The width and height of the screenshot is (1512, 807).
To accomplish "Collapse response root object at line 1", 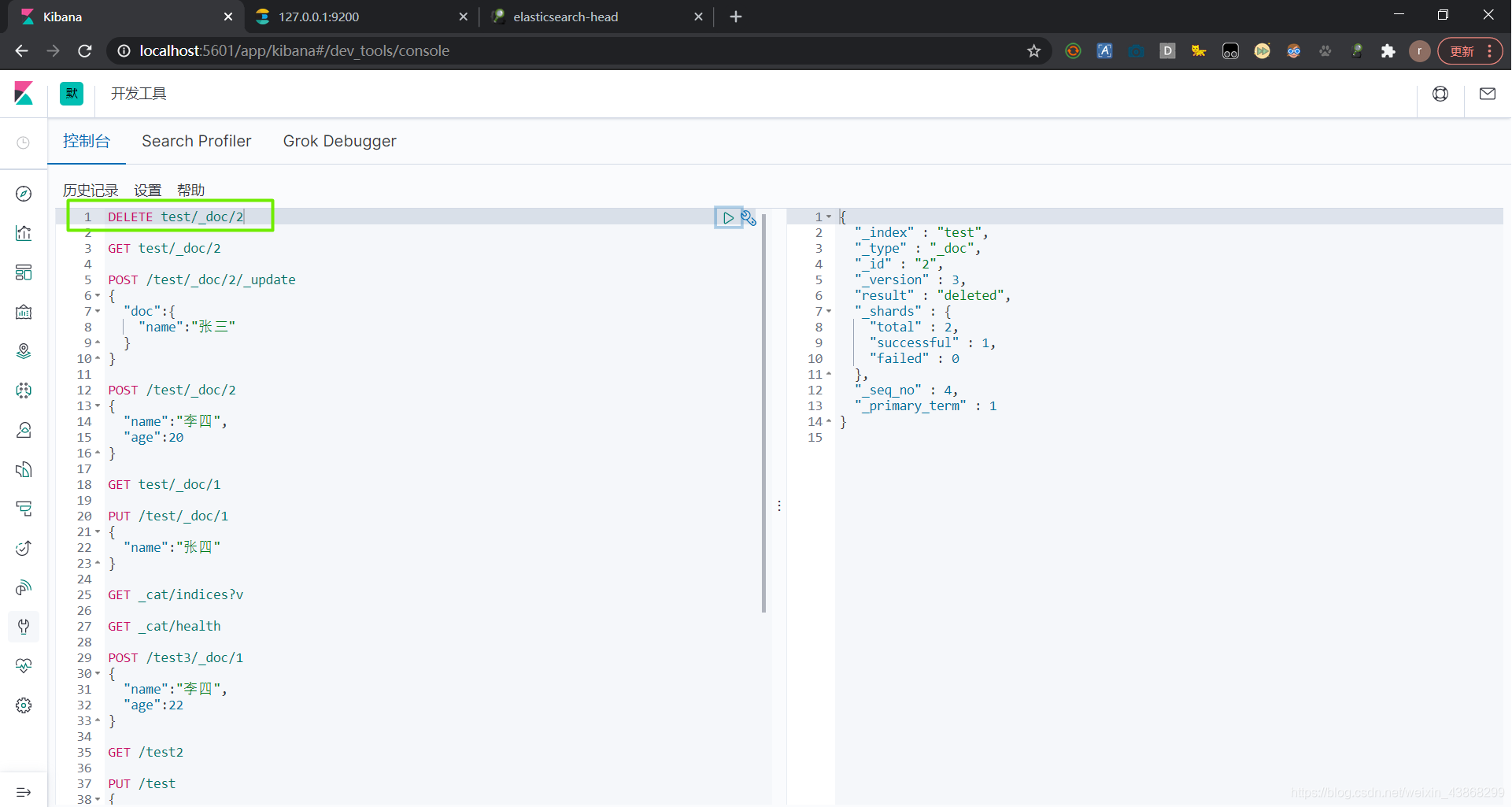I will (x=829, y=217).
